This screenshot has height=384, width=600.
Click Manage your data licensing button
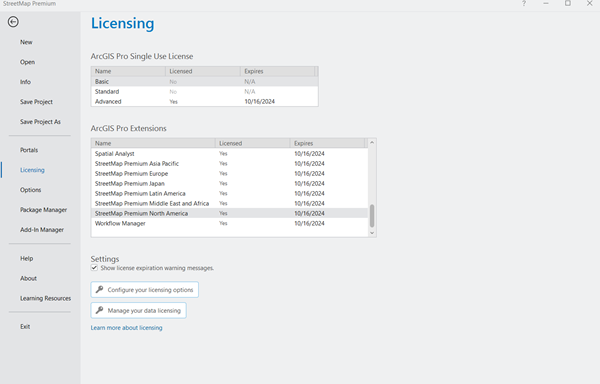[x=139, y=310]
